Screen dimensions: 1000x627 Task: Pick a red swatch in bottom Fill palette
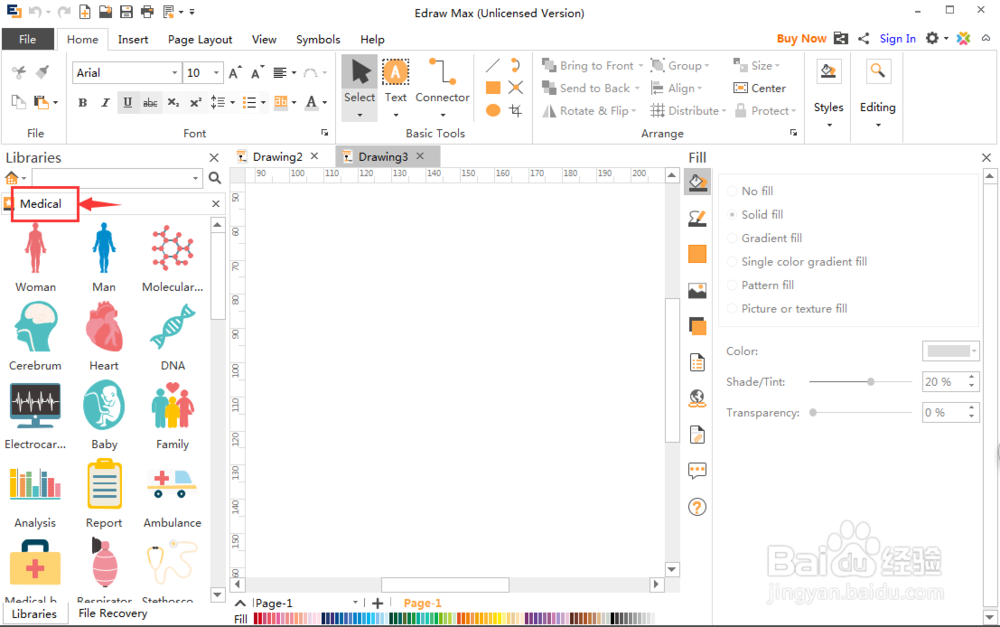tap(257, 618)
